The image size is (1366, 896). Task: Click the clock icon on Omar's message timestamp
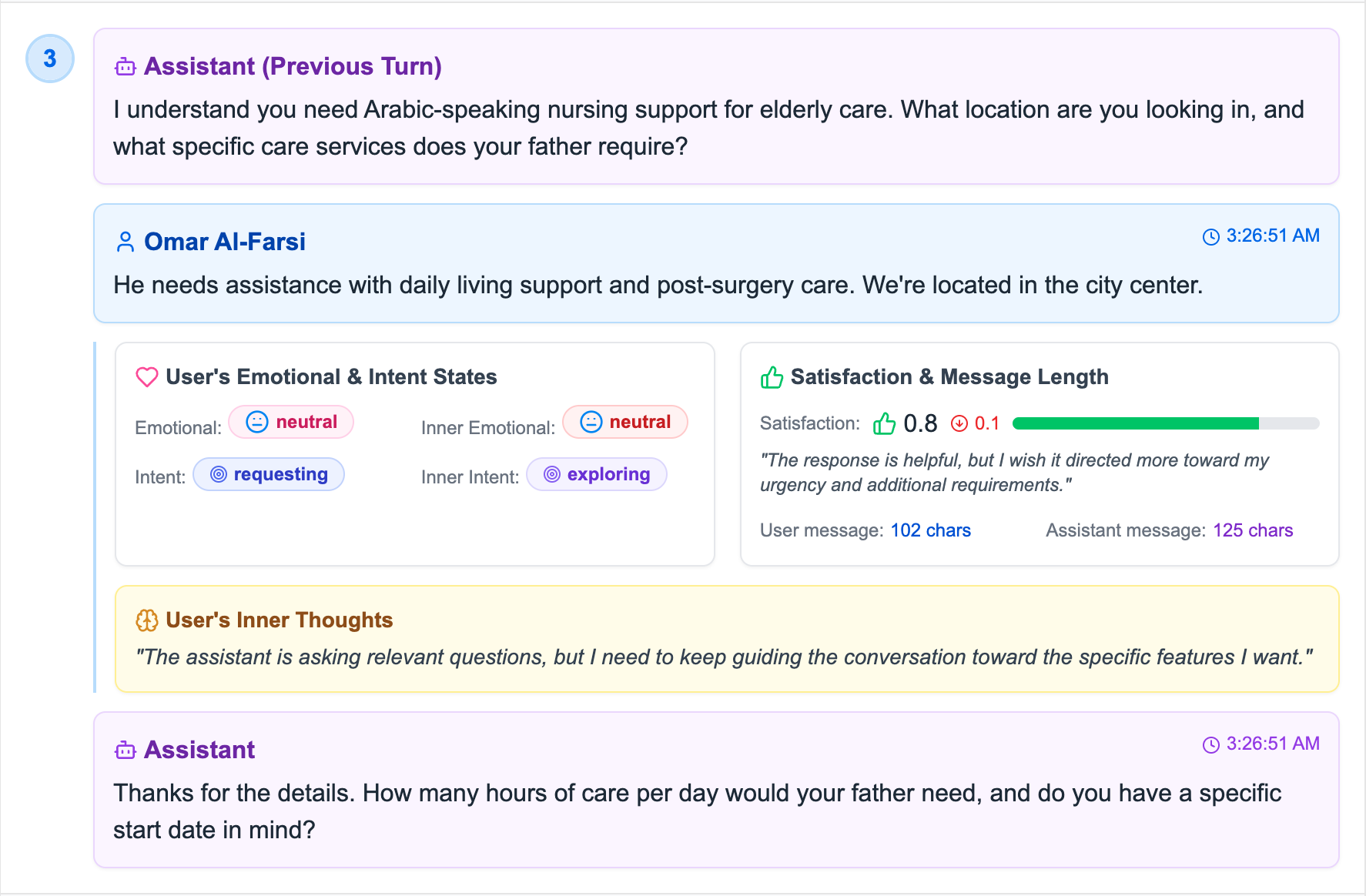pyautogui.click(x=1210, y=237)
